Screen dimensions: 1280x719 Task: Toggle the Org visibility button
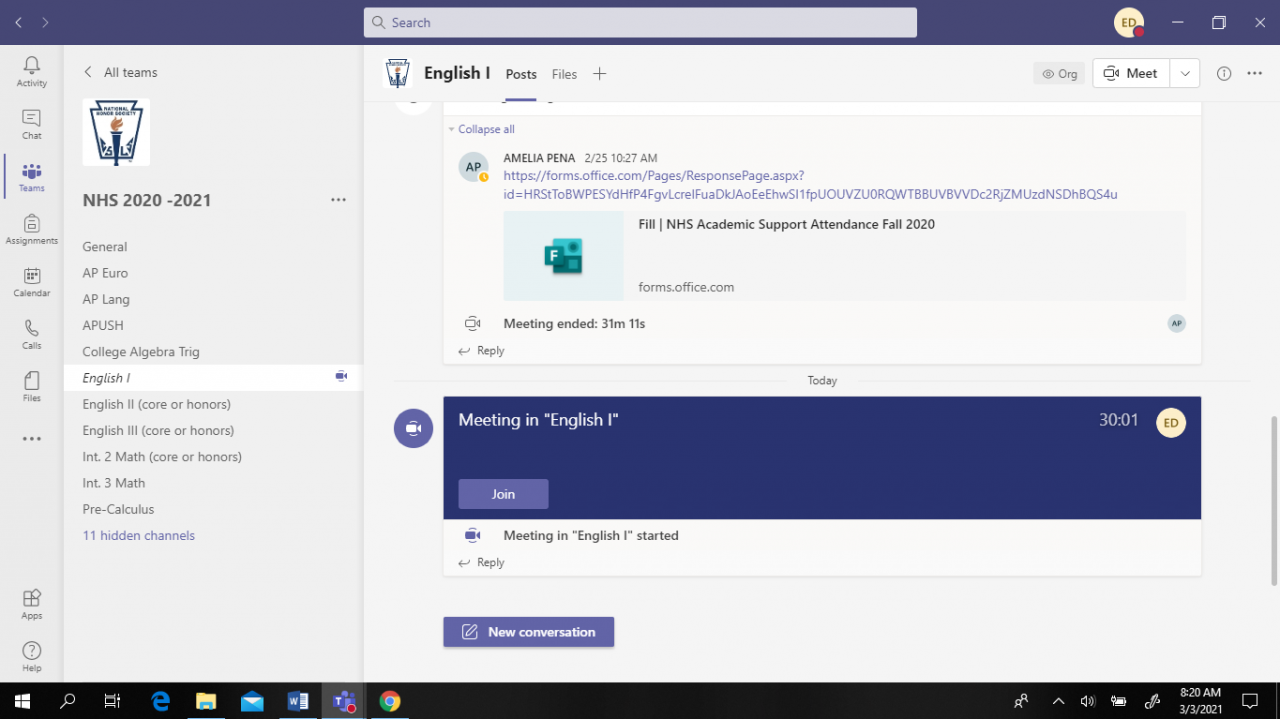1059,74
